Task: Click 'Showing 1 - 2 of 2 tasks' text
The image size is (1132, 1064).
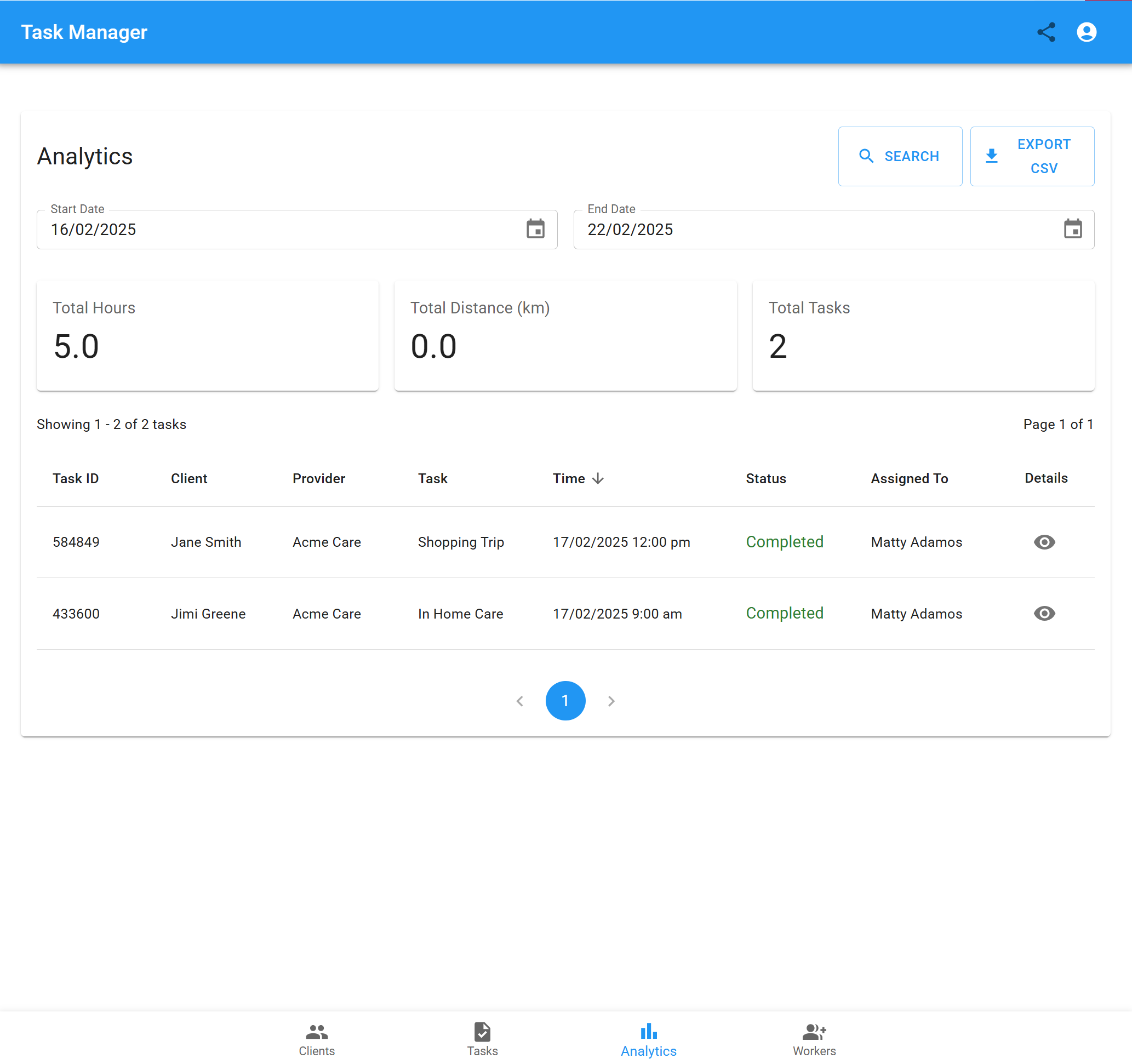Action: click(x=112, y=424)
